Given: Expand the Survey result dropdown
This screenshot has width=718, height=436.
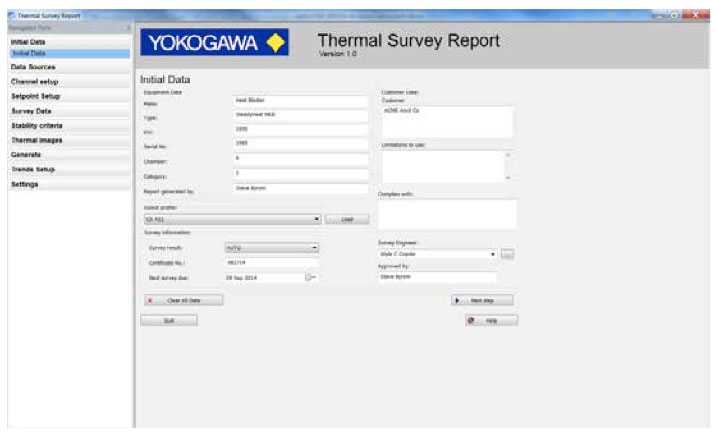Looking at the screenshot, I should [x=314, y=248].
